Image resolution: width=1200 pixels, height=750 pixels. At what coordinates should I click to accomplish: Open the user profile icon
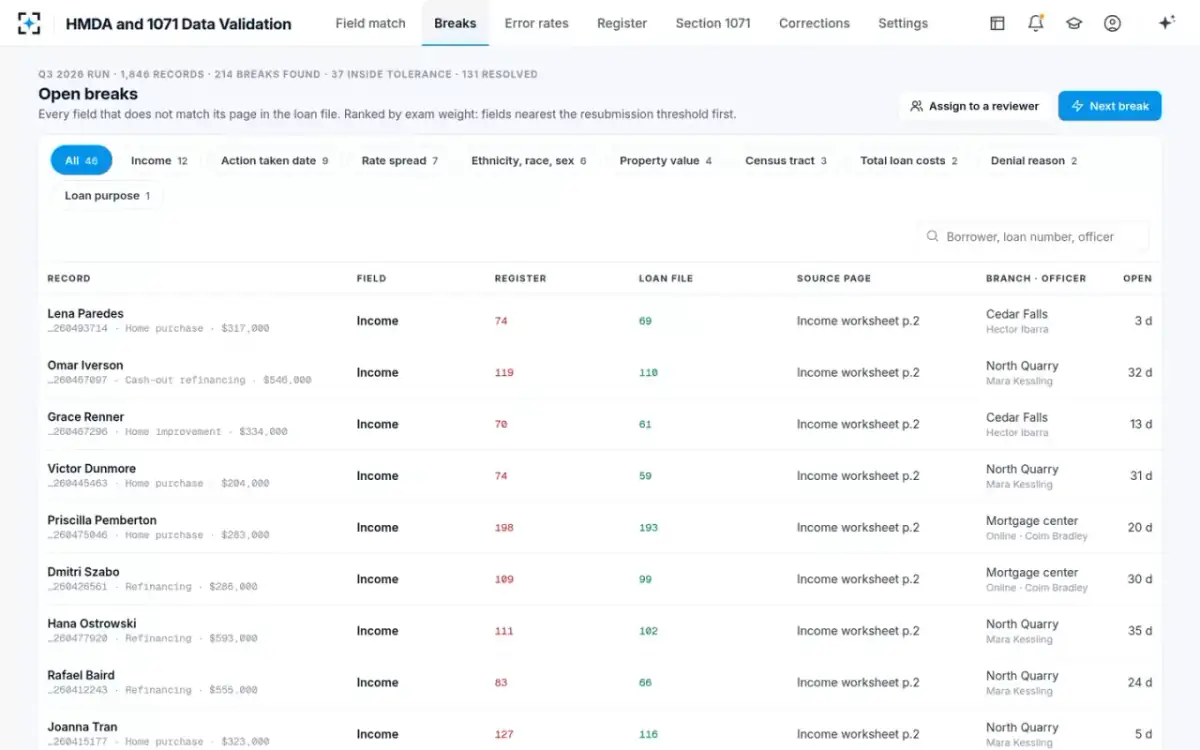[x=1112, y=23]
